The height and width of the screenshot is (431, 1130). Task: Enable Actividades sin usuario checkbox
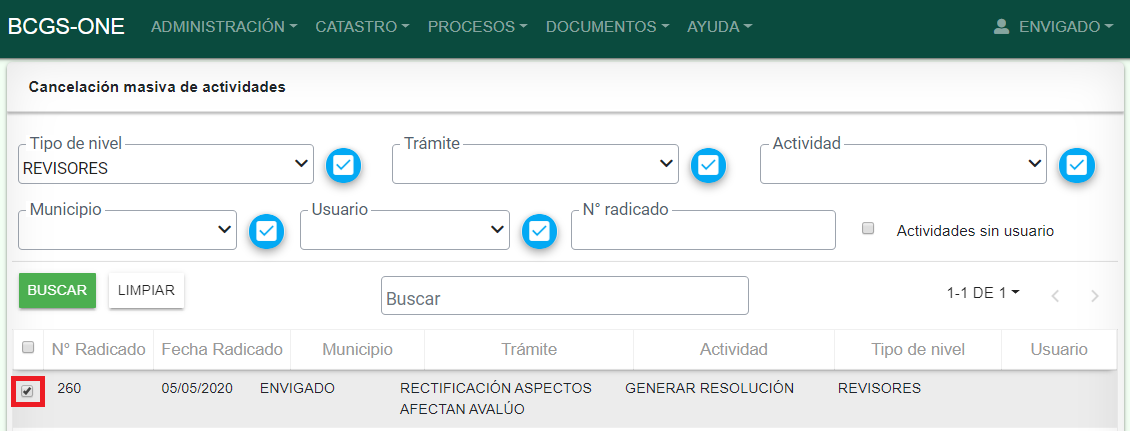point(868,228)
